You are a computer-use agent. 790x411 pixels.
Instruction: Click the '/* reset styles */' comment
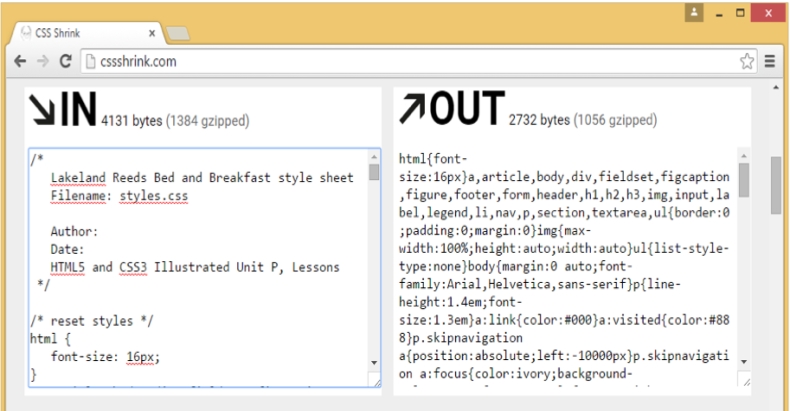[91, 321]
